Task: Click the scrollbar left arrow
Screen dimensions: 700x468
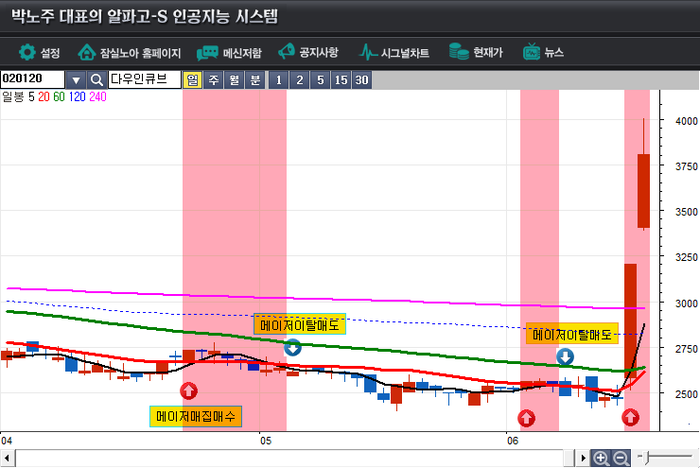Action: (x=7, y=458)
